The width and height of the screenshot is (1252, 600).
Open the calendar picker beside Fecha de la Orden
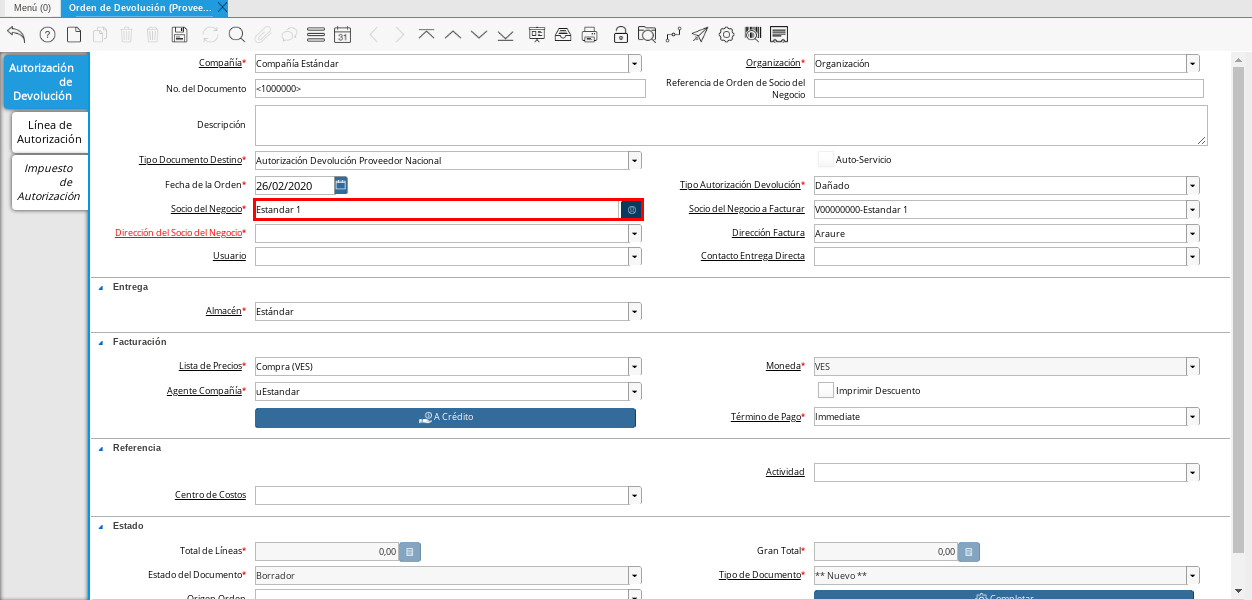[341, 185]
